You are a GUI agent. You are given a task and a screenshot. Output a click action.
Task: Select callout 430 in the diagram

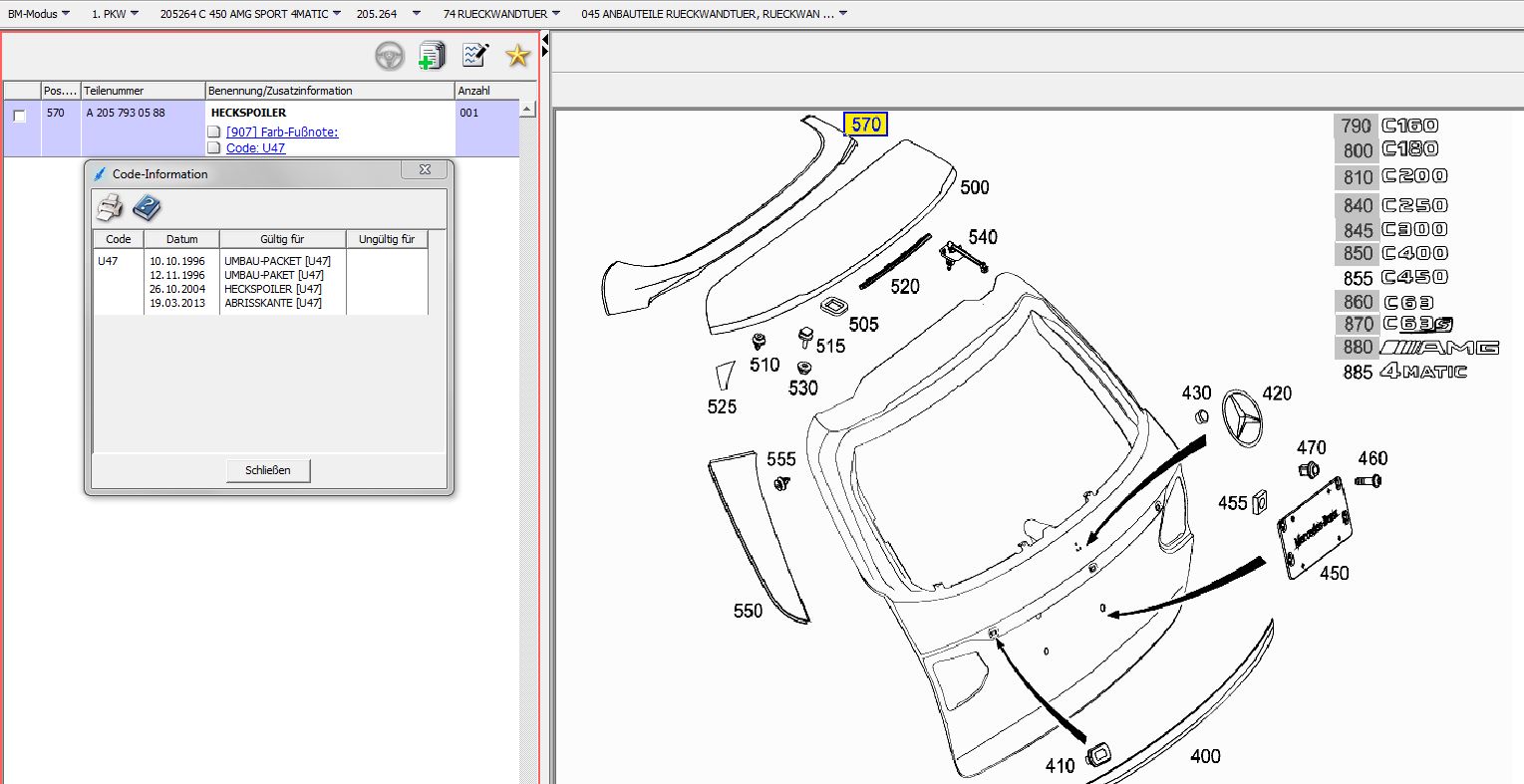point(1197,393)
